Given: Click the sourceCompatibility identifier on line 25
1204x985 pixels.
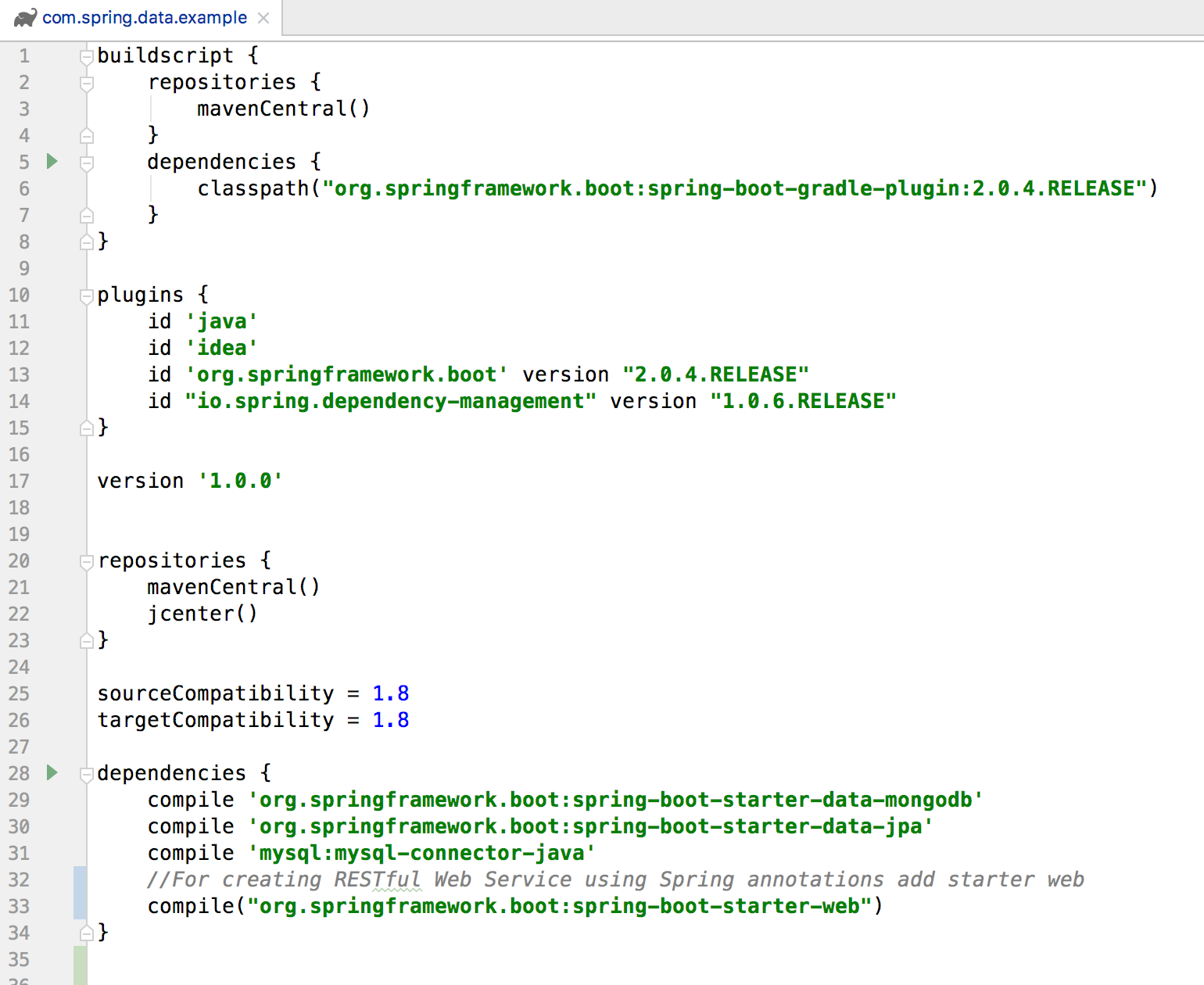Looking at the screenshot, I should (x=216, y=693).
